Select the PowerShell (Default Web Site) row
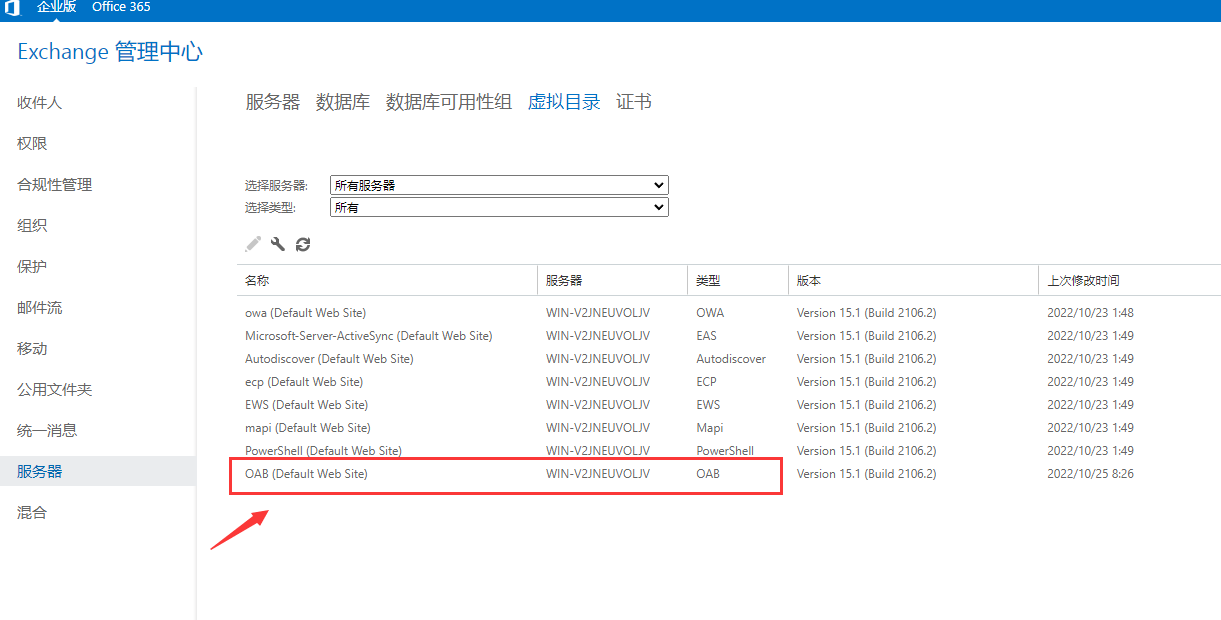 pyautogui.click(x=729, y=451)
